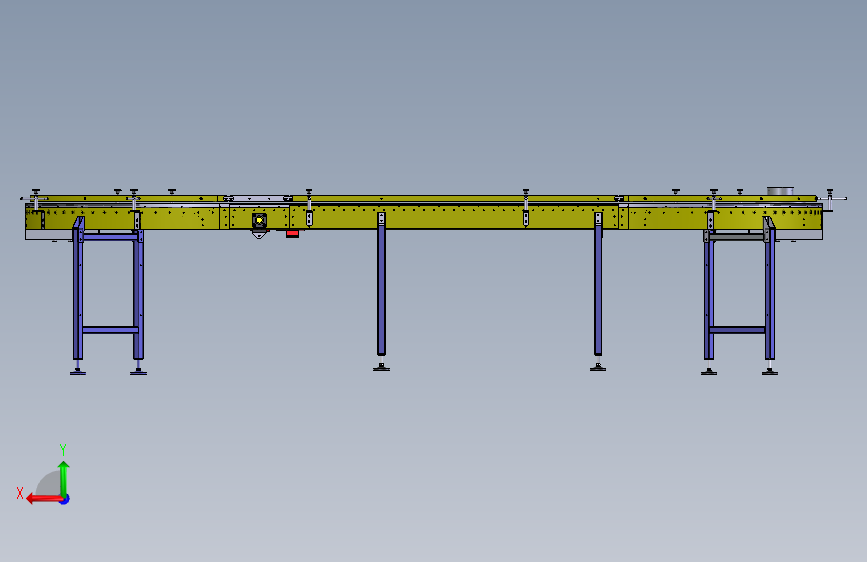
Task: Pick the leftmost foot pad of the conveyor
Action: [x=78, y=372]
